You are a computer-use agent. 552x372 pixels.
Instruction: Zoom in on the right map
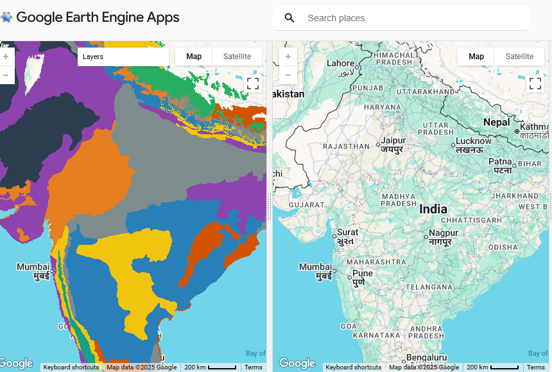point(288,57)
